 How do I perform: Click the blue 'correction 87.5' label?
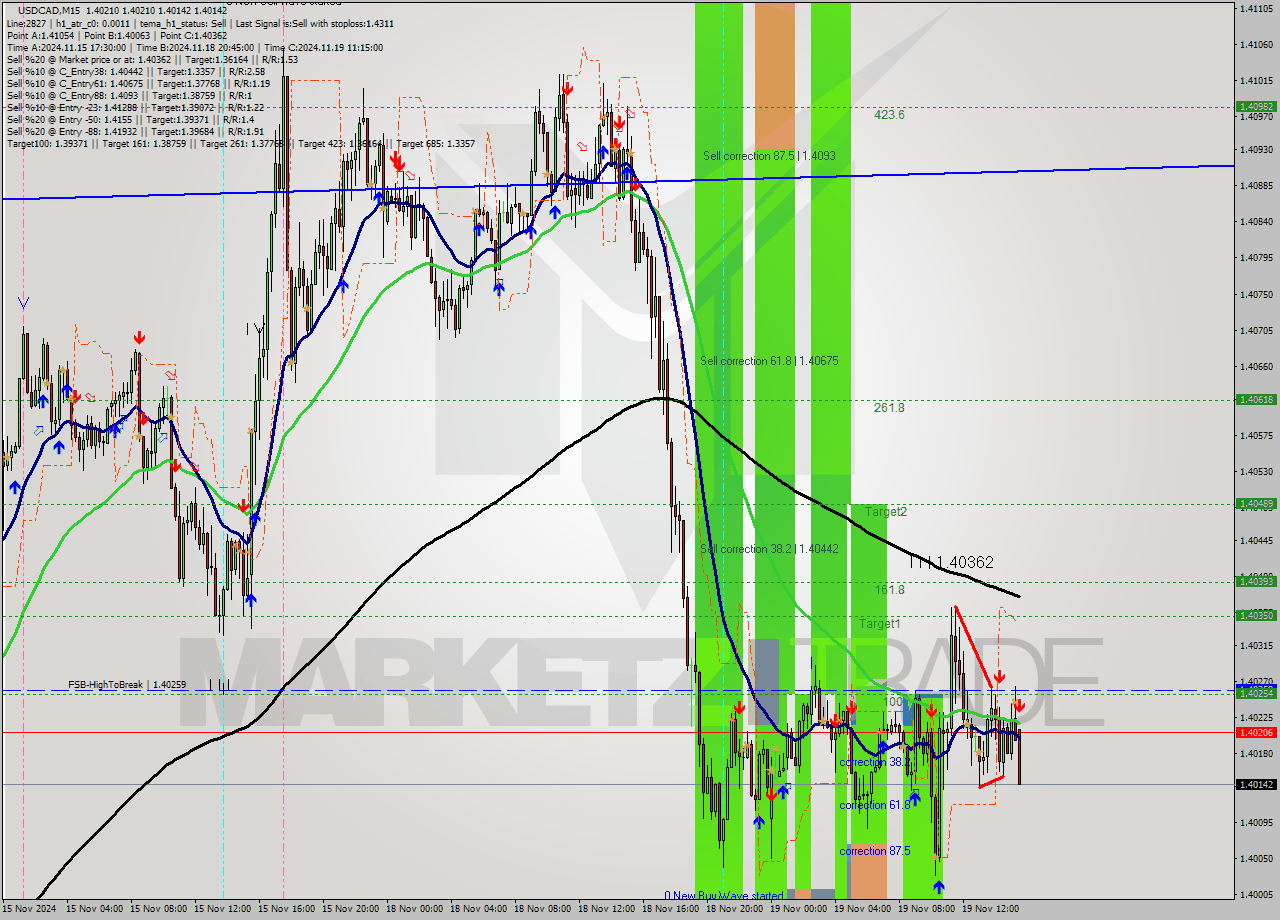click(875, 851)
